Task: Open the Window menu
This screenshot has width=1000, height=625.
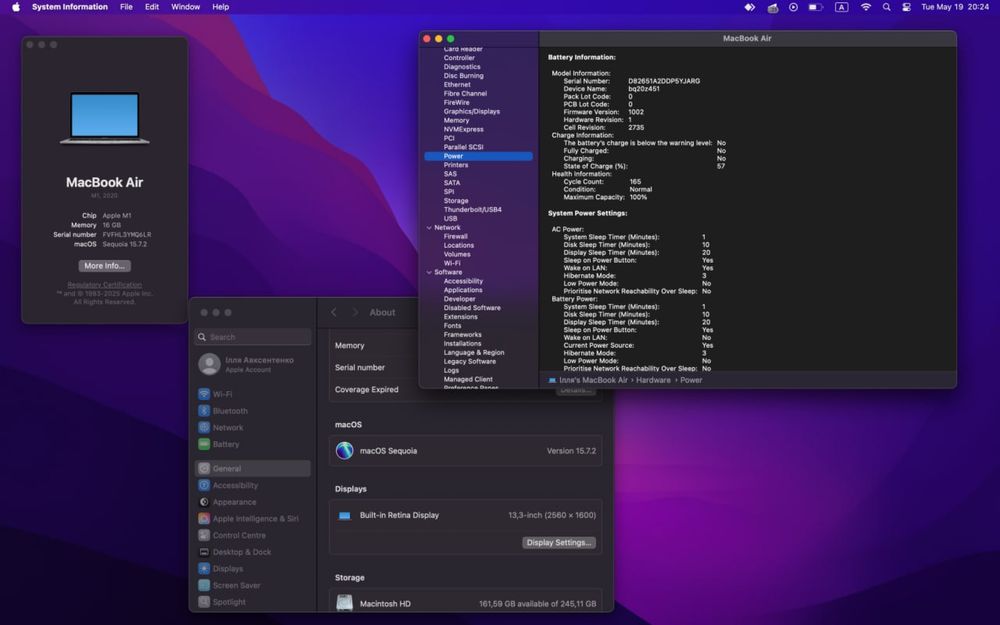Action: click(x=186, y=7)
